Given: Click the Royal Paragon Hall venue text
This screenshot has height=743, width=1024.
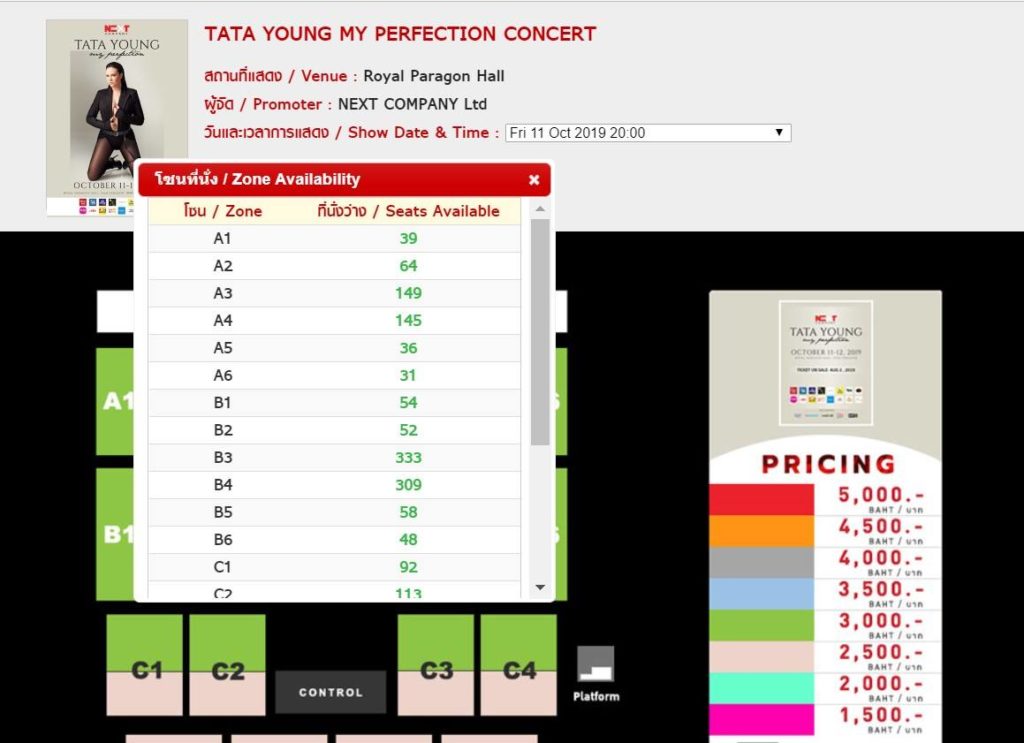Looking at the screenshot, I should point(434,76).
